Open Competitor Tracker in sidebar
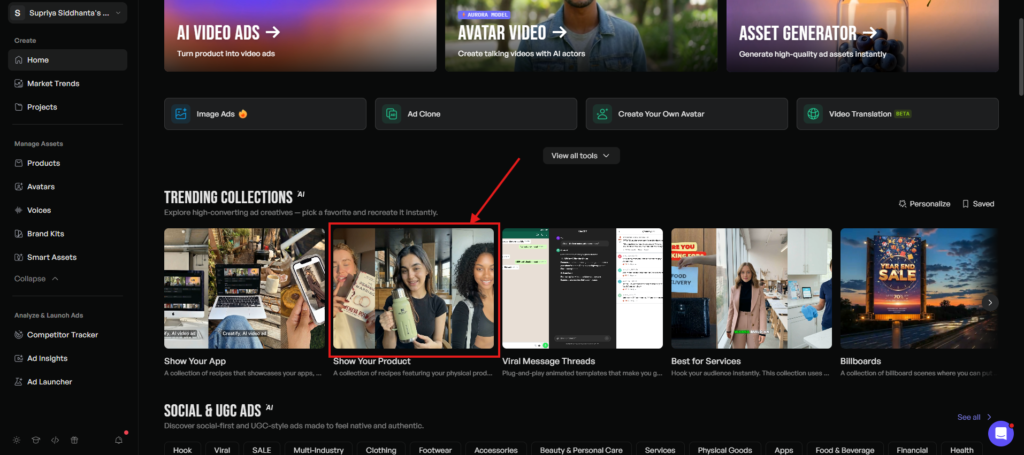Viewport: 1024px width, 455px height. coord(62,334)
